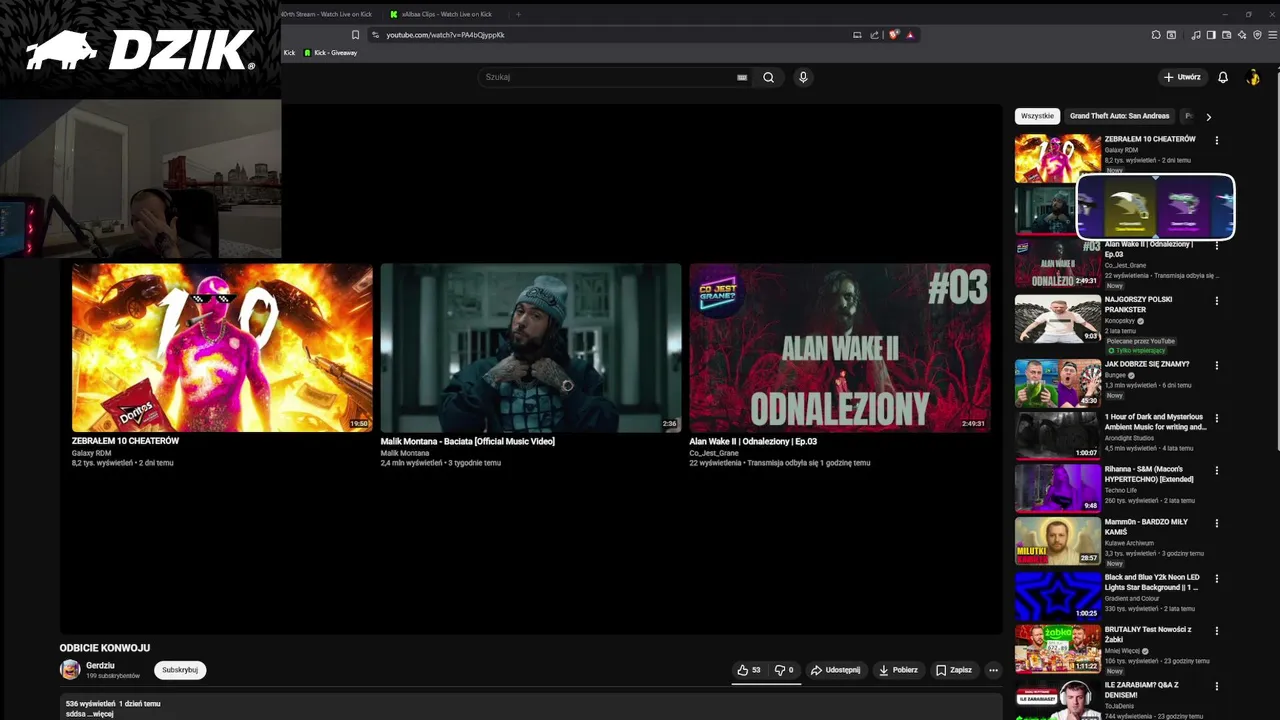Click the Gerdziu channel name
This screenshot has width=1280, height=720.
click(100, 665)
